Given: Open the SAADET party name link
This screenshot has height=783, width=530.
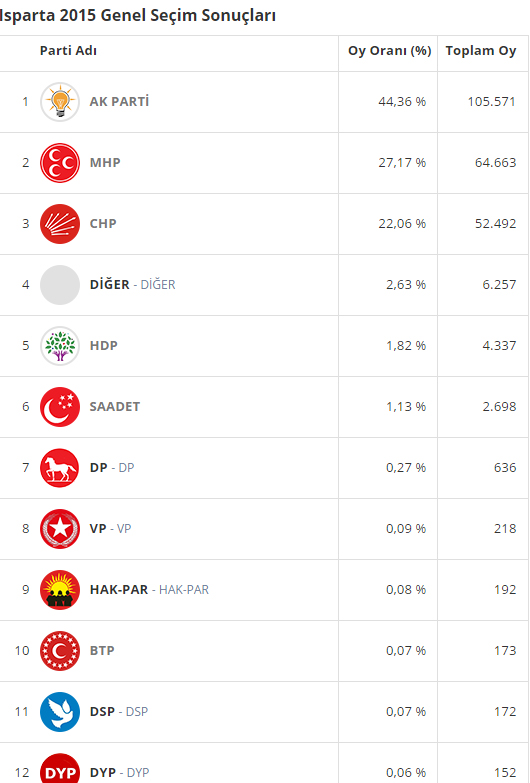Looking at the screenshot, I should click(115, 406).
